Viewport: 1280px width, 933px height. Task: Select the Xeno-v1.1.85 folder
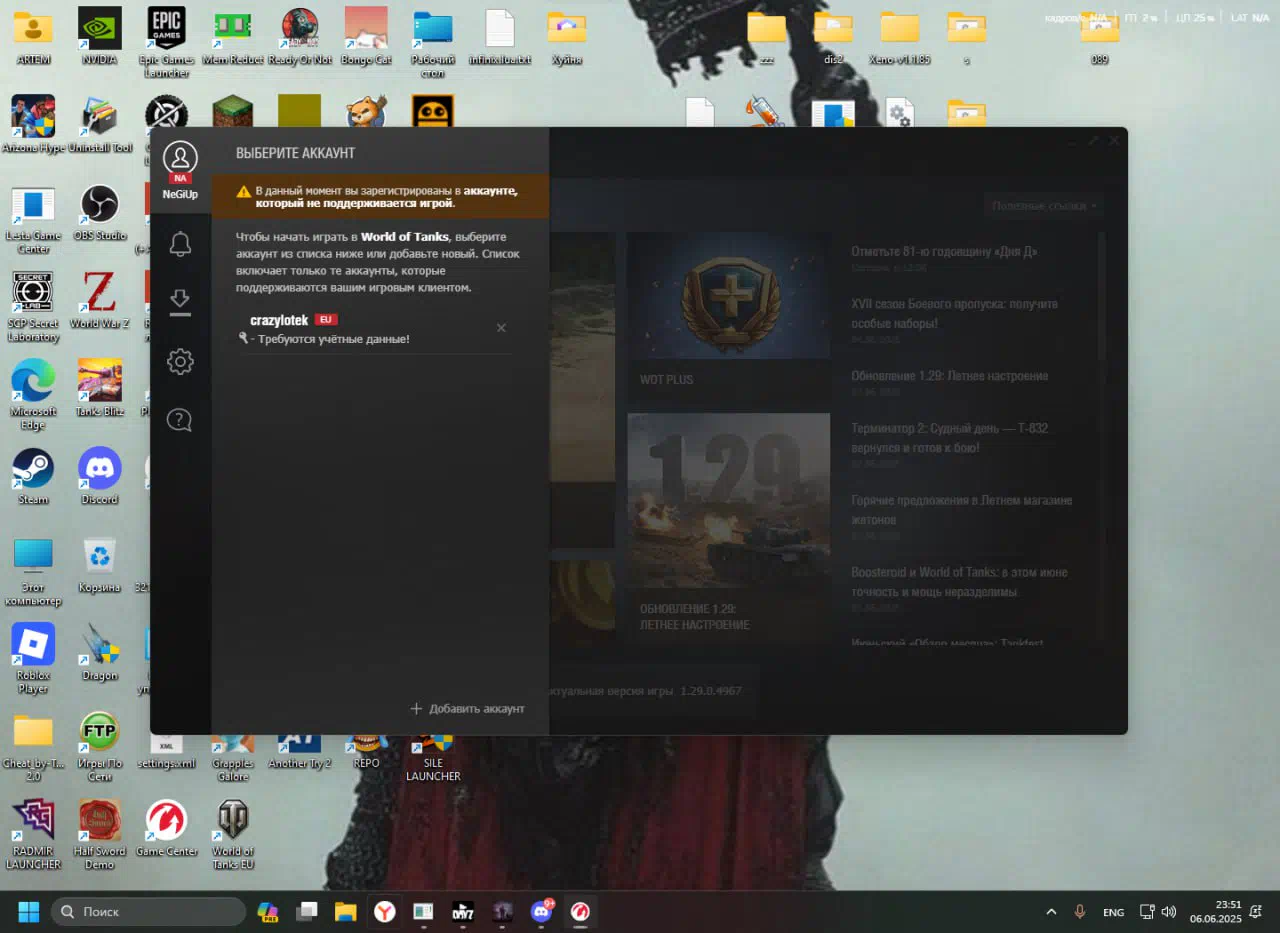point(900,38)
